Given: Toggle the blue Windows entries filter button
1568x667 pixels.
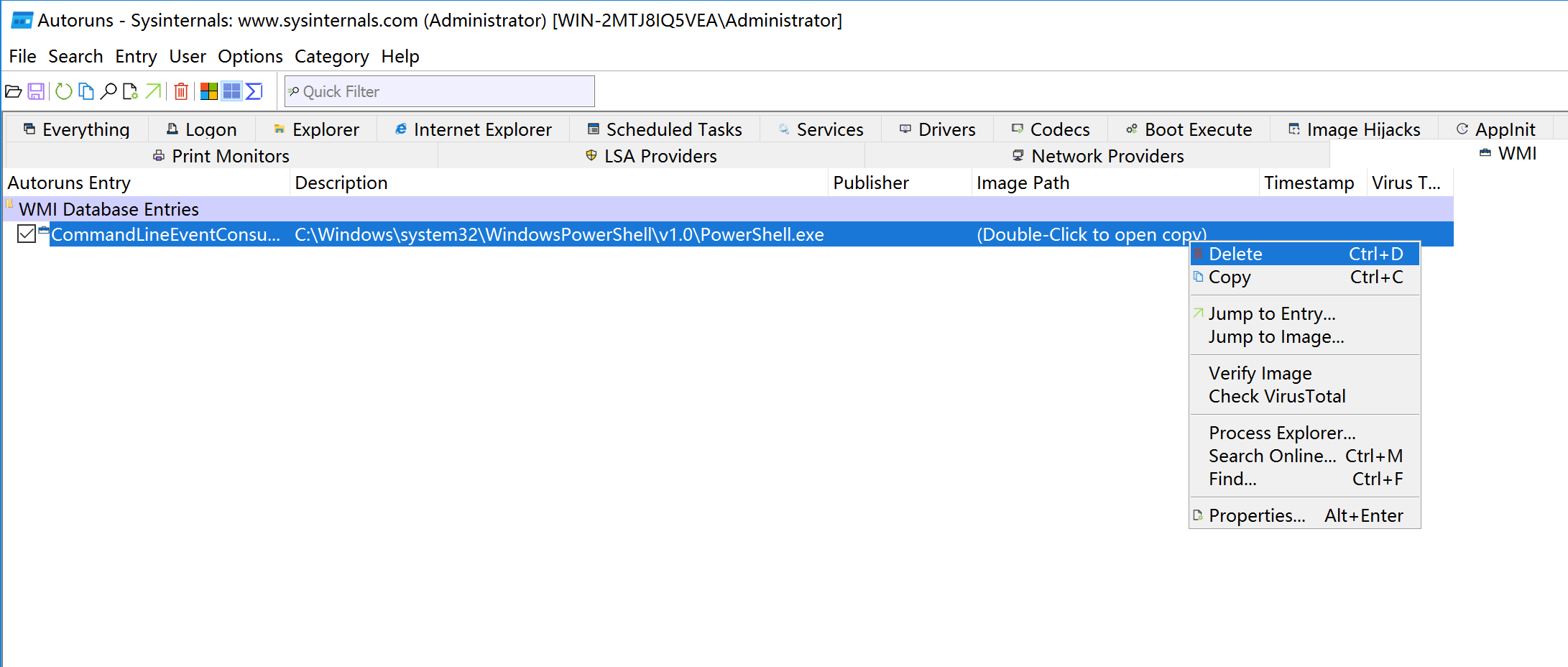Looking at the screenshot, I should tap(231, 91).
